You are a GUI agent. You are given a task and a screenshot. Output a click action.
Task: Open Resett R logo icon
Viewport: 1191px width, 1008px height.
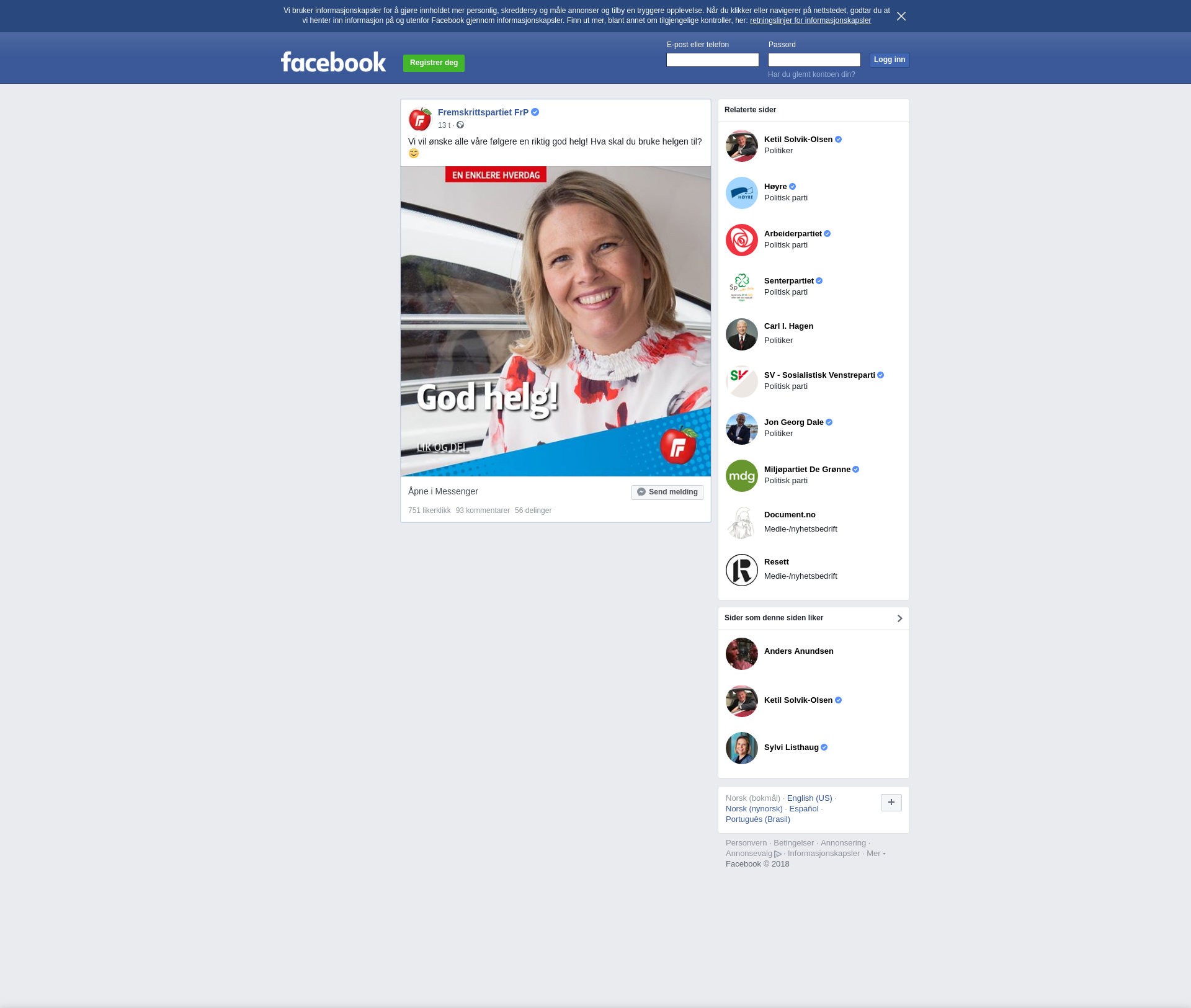tap(742, 570)
